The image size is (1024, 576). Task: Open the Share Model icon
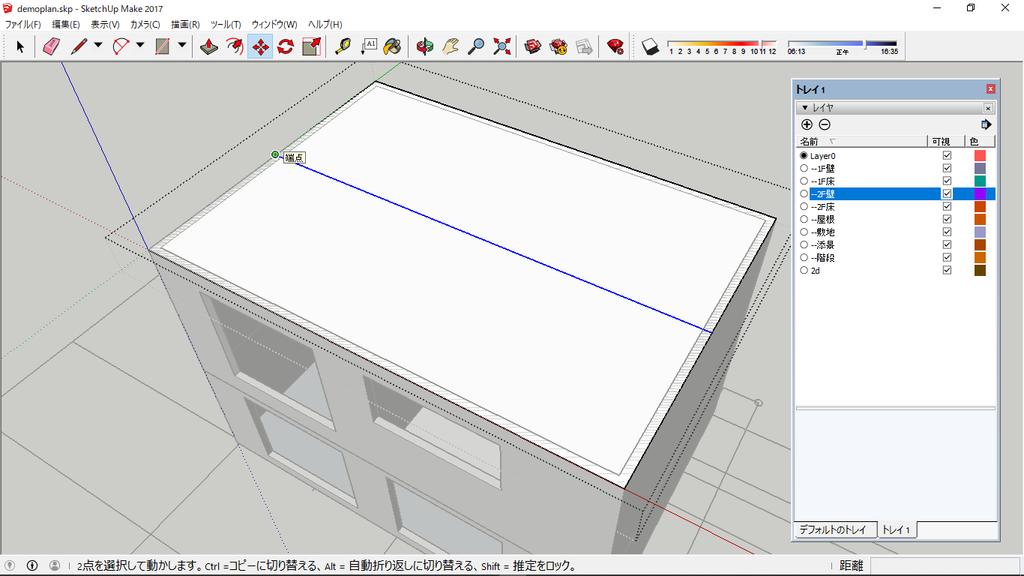(x=558, y=46)
